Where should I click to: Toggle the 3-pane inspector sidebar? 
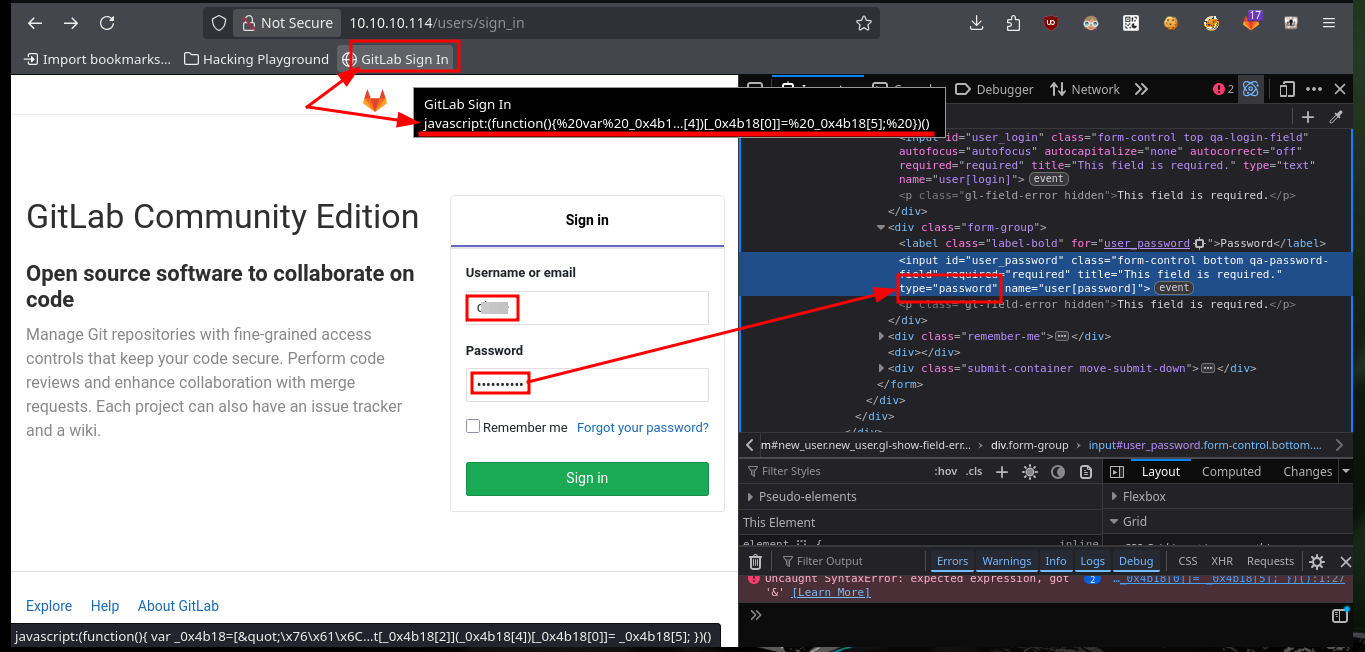(x=1117, y=472)
